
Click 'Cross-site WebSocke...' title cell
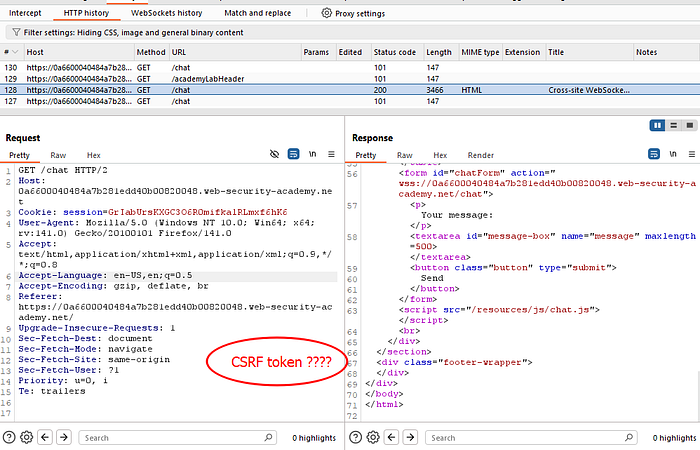[x=589, y=90]
